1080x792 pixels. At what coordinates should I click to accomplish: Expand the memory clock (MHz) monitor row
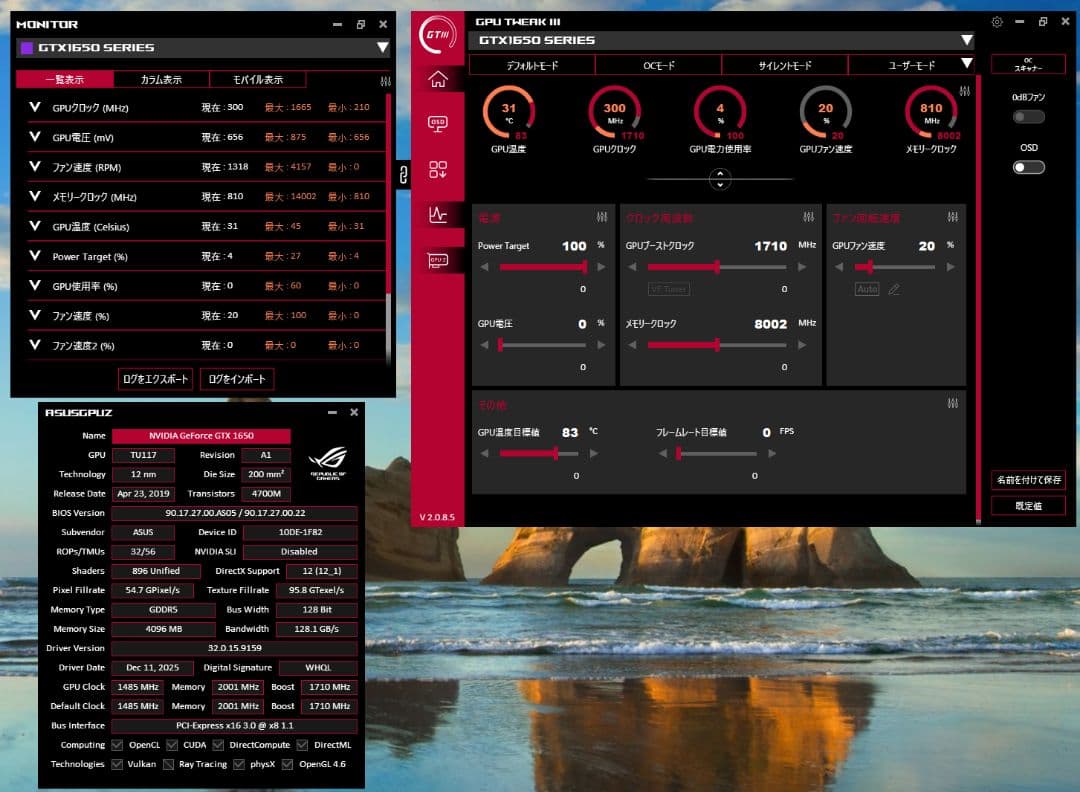(x=35, y=196)
